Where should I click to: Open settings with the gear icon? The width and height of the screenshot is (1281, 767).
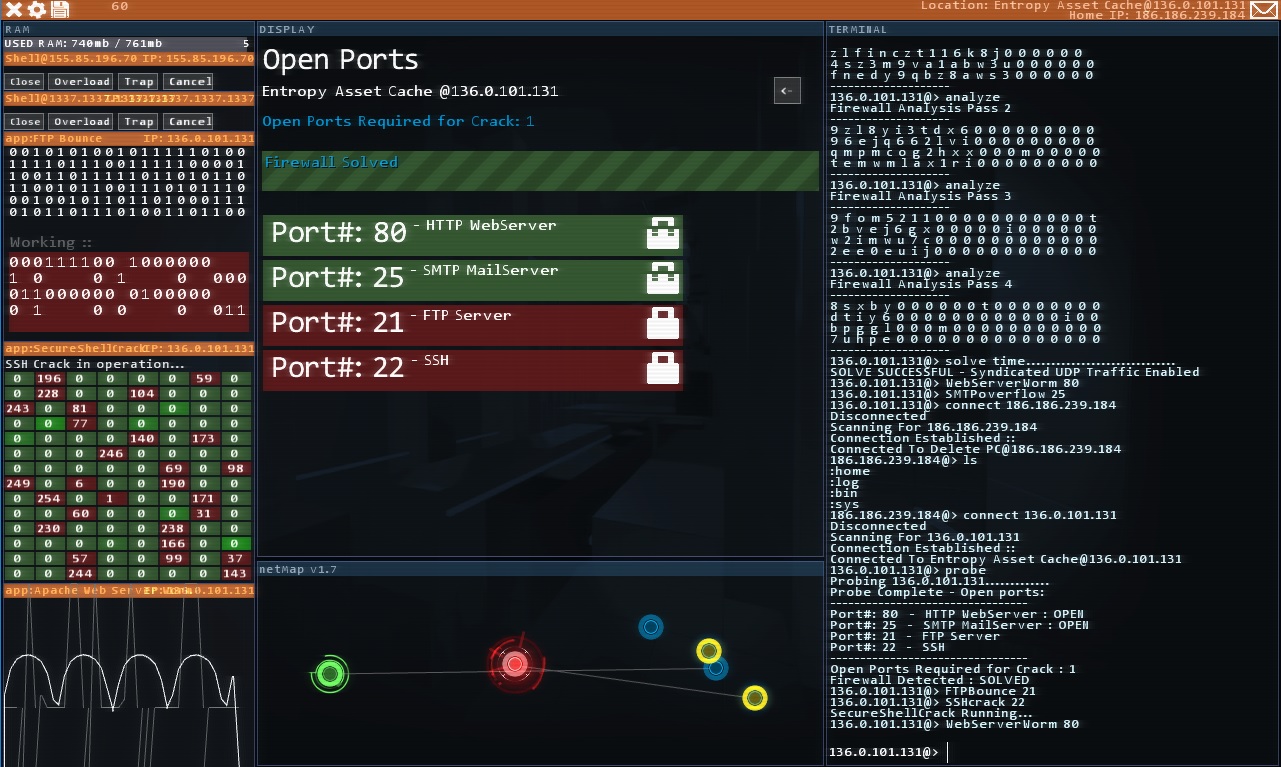tap(36, 9)
